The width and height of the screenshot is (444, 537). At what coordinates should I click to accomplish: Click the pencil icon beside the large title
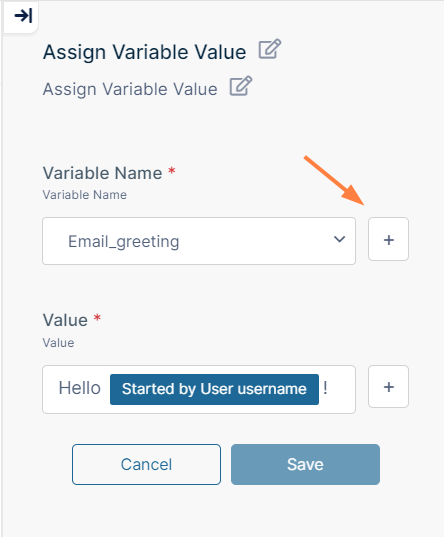270,49
